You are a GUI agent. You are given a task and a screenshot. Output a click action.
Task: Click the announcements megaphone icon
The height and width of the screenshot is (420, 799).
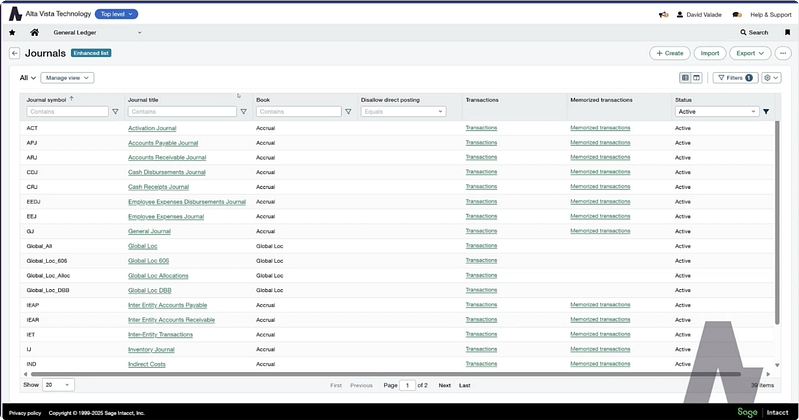pyautogui.click(x=664, y=14)
